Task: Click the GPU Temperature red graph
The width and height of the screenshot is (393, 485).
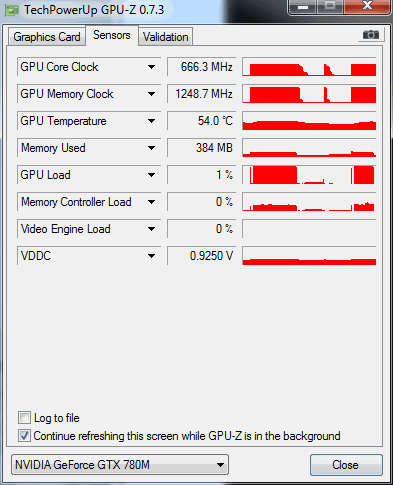Action: (309, 121)
